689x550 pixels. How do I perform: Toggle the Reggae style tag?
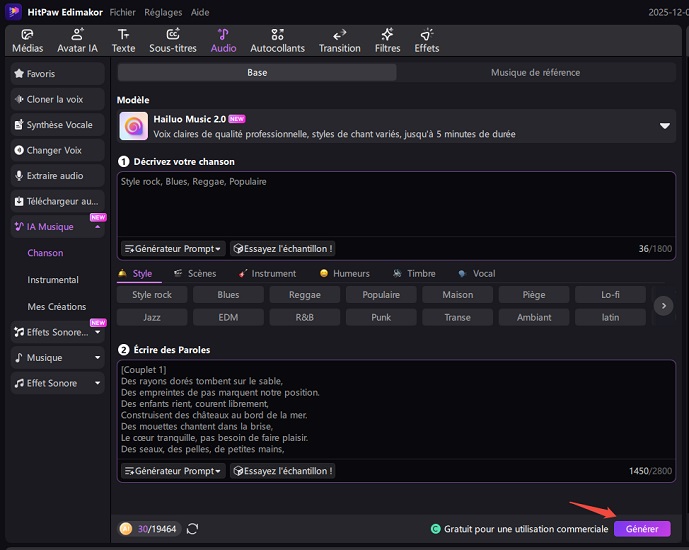(x=305, y=295)
